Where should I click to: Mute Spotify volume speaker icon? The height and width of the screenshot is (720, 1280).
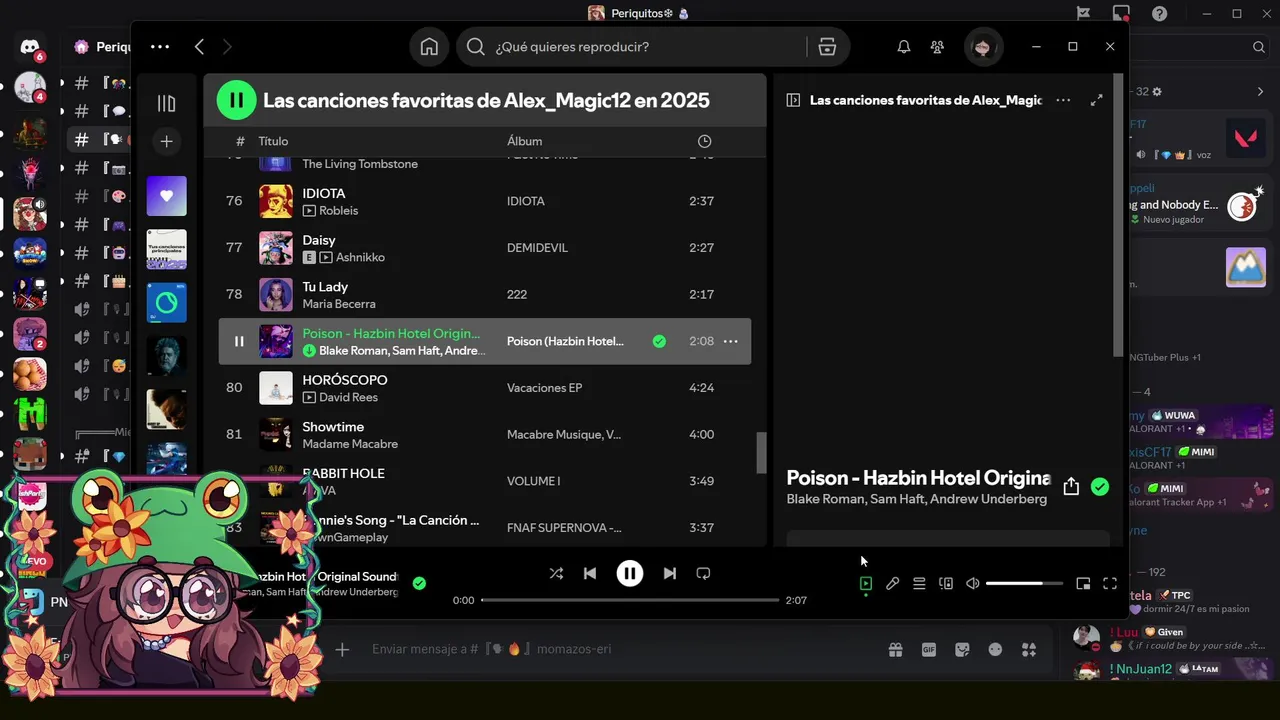[973, 583]
